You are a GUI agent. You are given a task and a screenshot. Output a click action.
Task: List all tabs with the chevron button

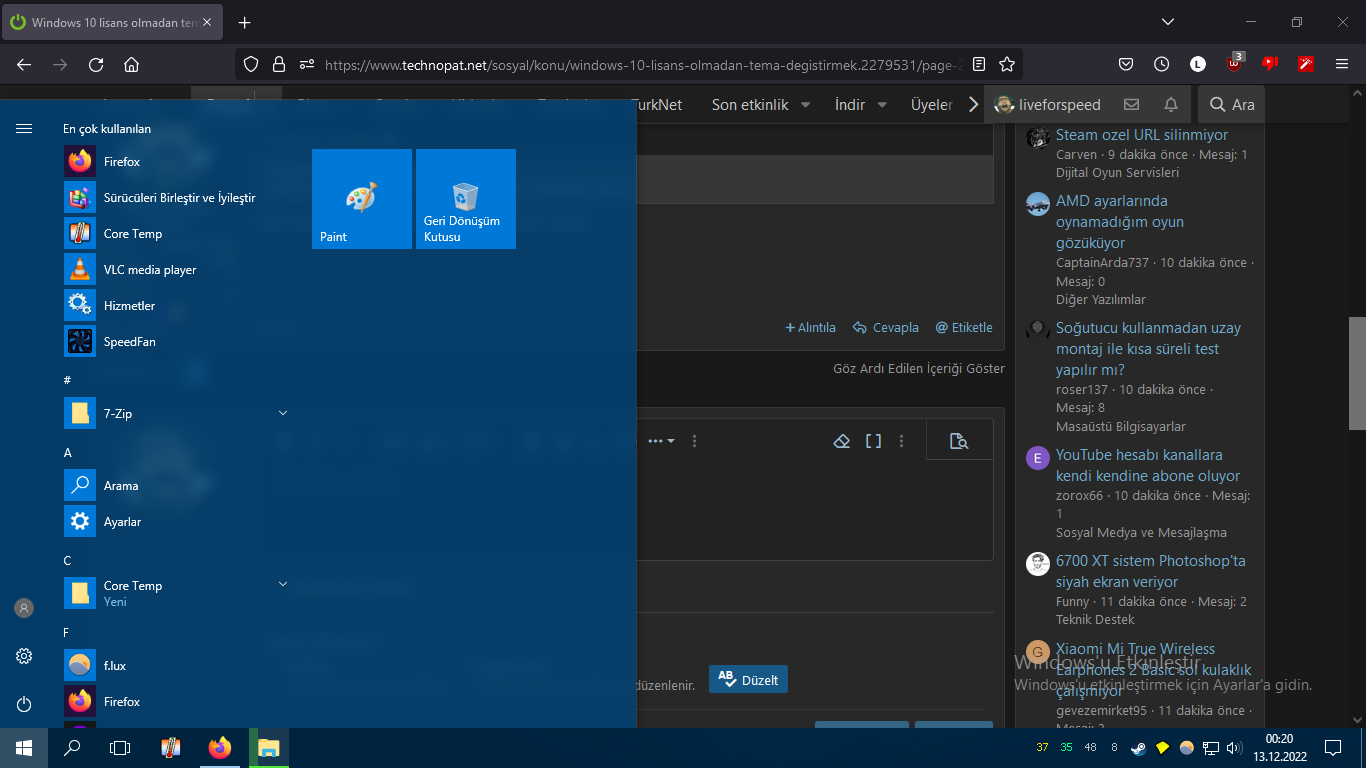click(x=1168, y=22)
